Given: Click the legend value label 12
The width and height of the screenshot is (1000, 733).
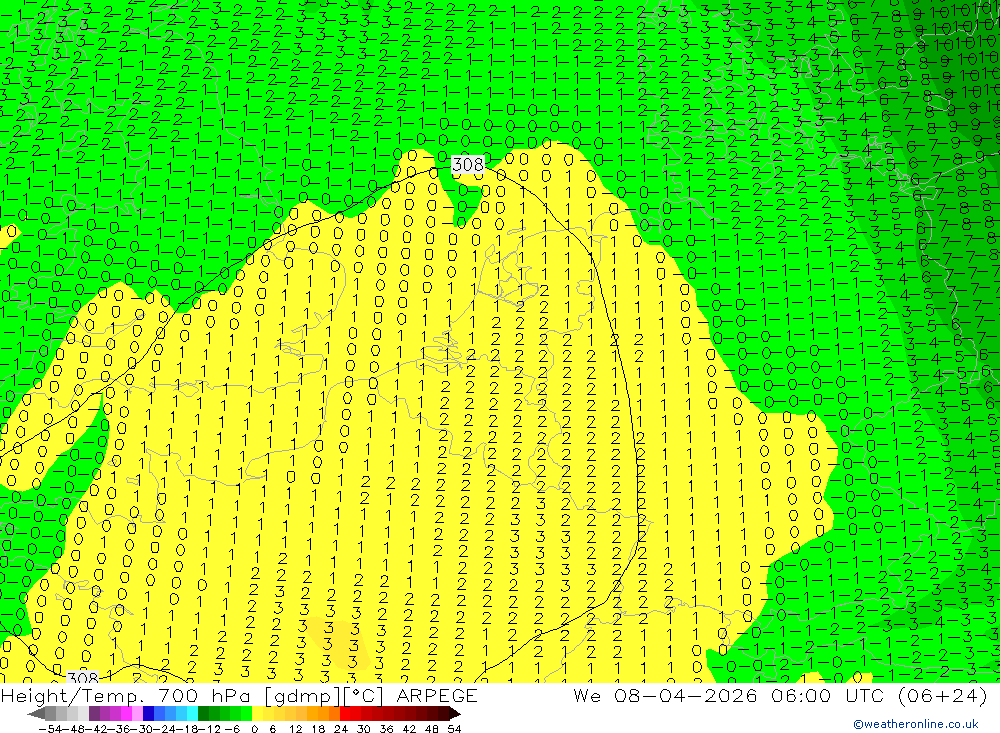Looking at the screenshot, I should point(295,729).
